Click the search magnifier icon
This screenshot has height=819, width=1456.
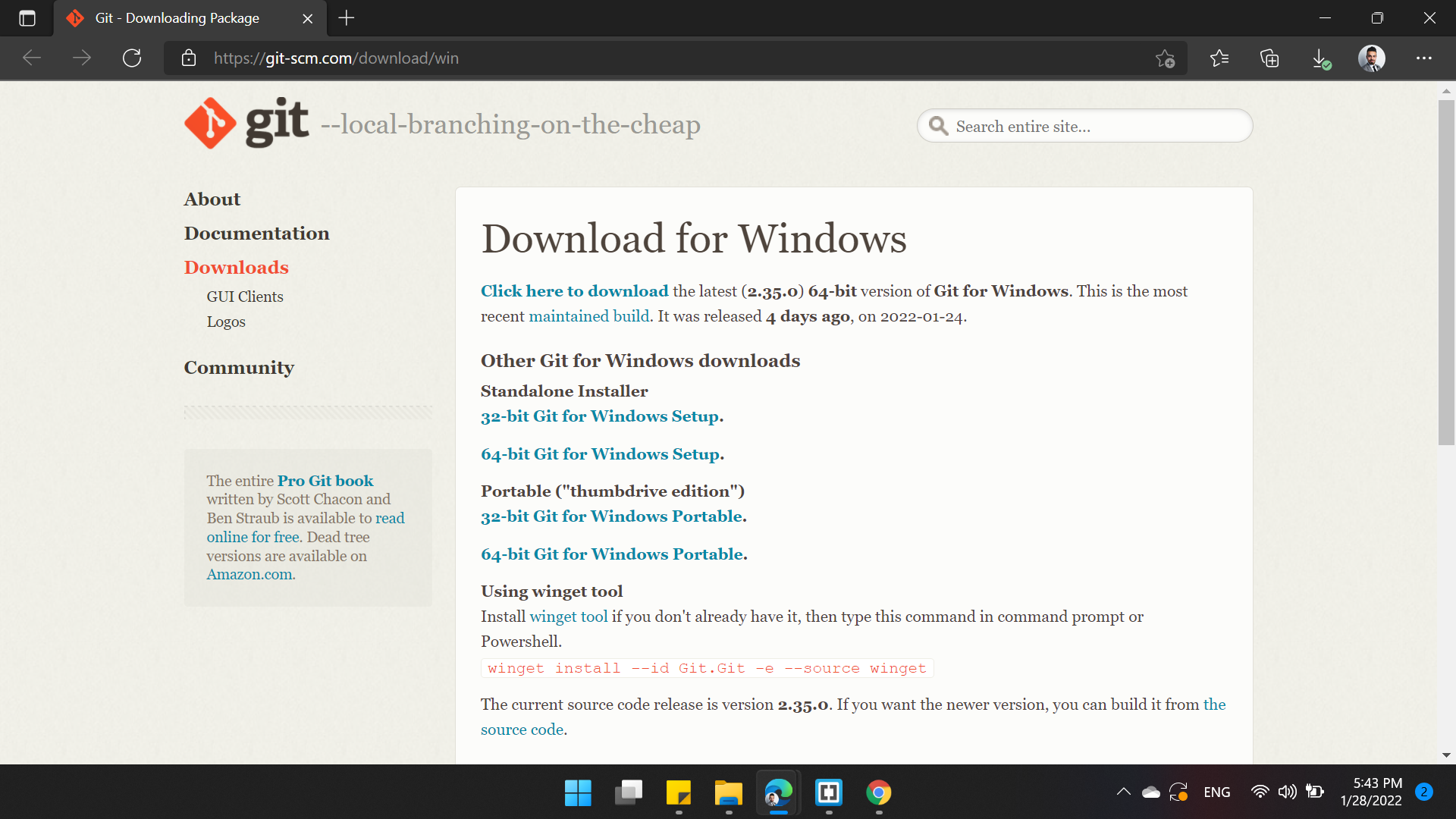(939, 126)
